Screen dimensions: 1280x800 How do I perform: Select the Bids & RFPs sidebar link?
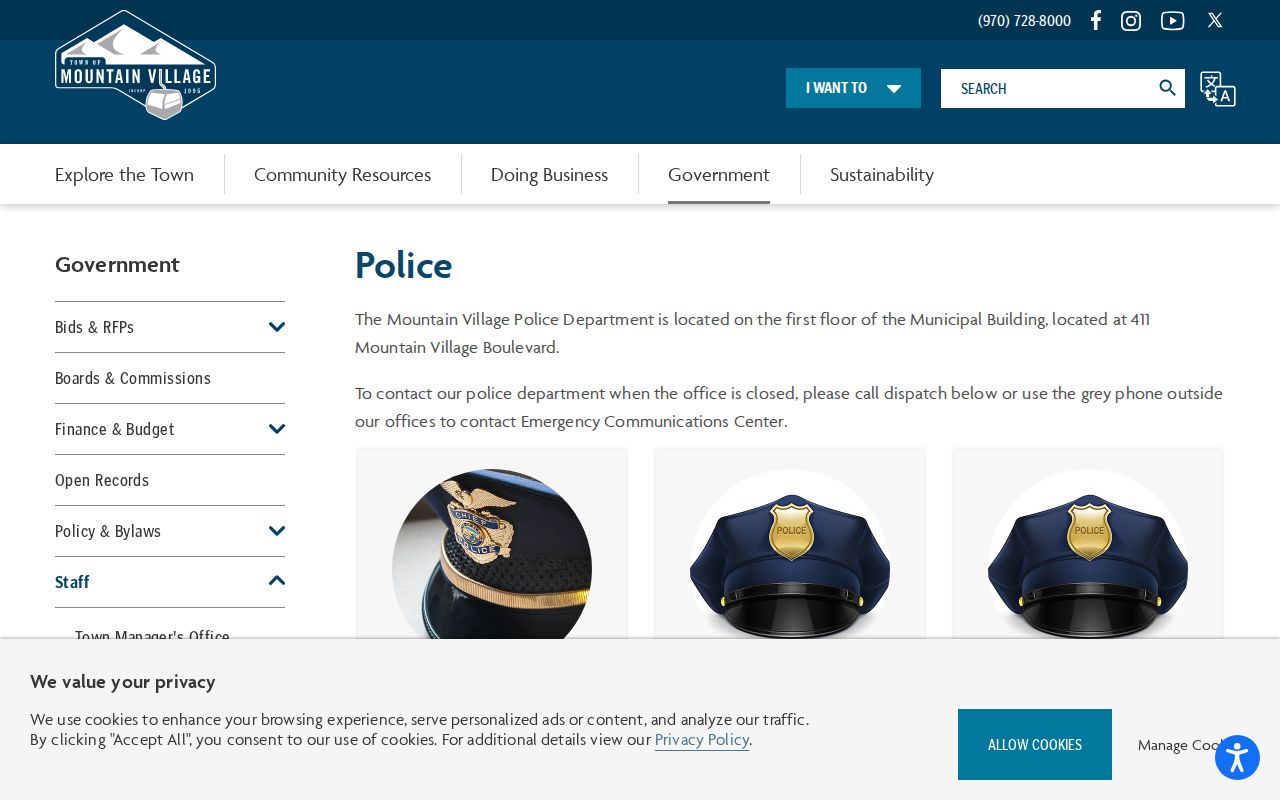tap(94, 327)
